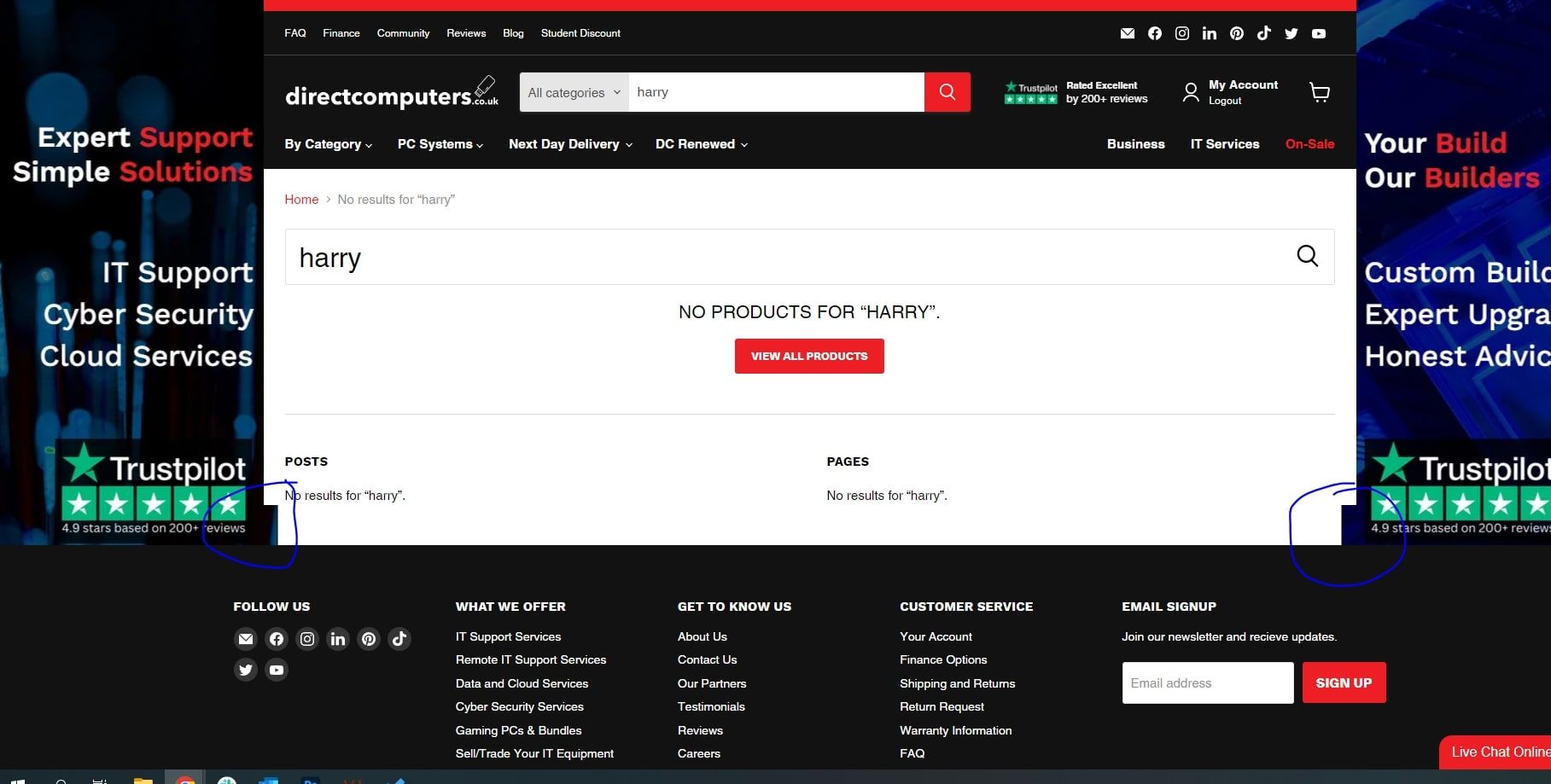The image size is (1551, 784).
Task: Open the Data and Cloud Services link
Action: click(522, 683)
